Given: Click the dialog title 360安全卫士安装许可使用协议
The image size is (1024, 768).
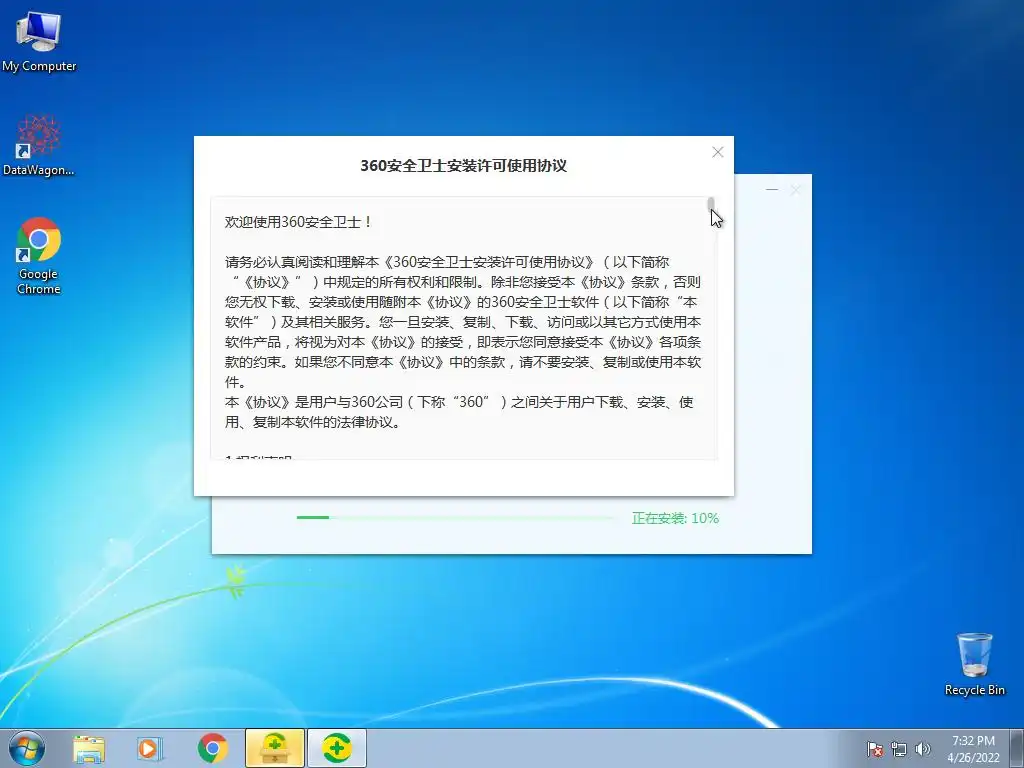Looking at the screenshot, I should tap(464, 166).
